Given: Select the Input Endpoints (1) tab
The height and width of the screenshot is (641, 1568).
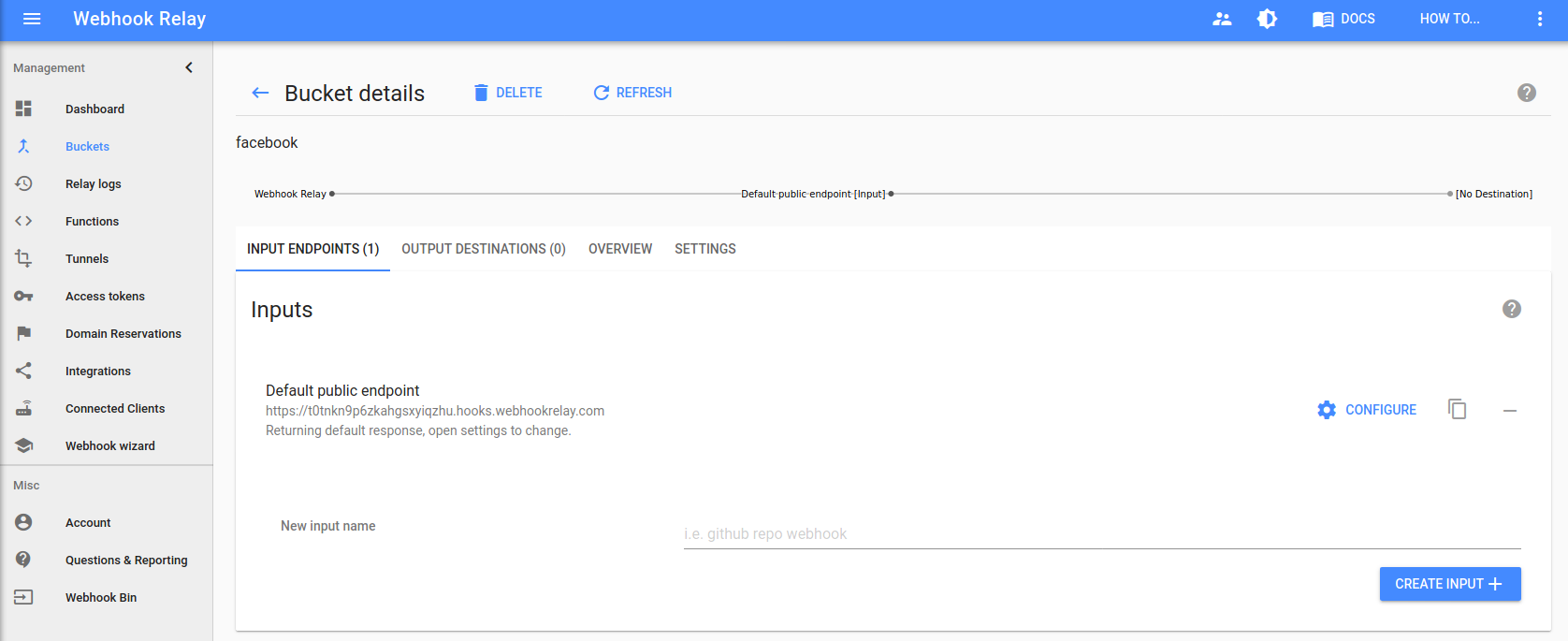Looking at the screenshot, I should [x=312, y=249].
